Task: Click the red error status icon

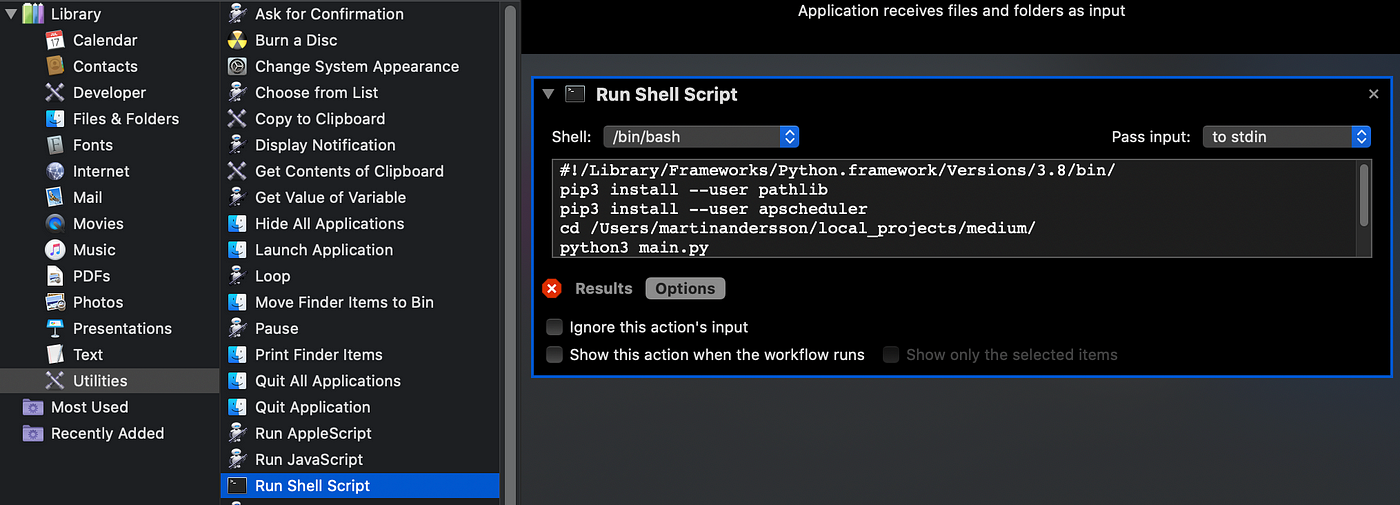Action: pos(552,288)
